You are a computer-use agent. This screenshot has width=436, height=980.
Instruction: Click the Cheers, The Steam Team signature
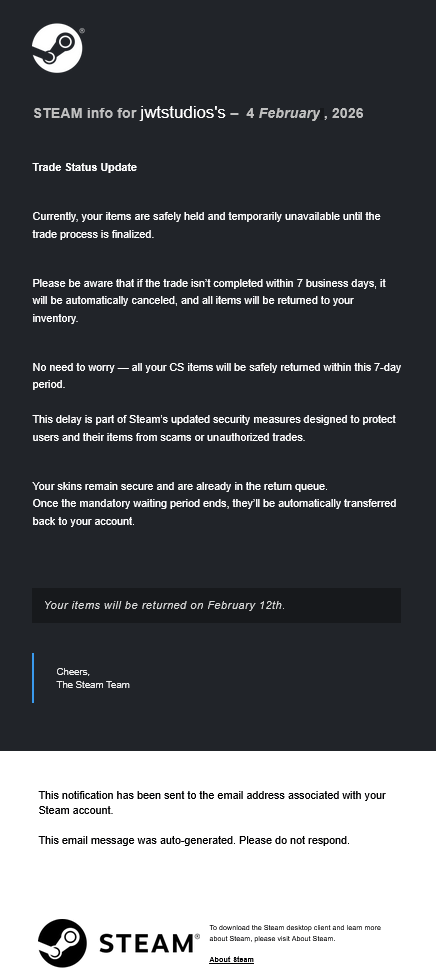tap(93, 678)
